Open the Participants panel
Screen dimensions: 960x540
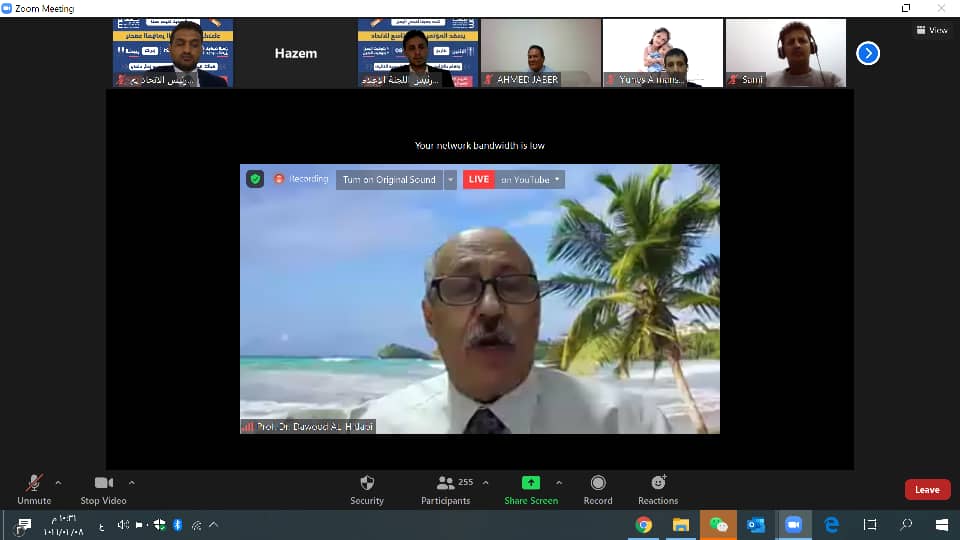tap(446, 483)
